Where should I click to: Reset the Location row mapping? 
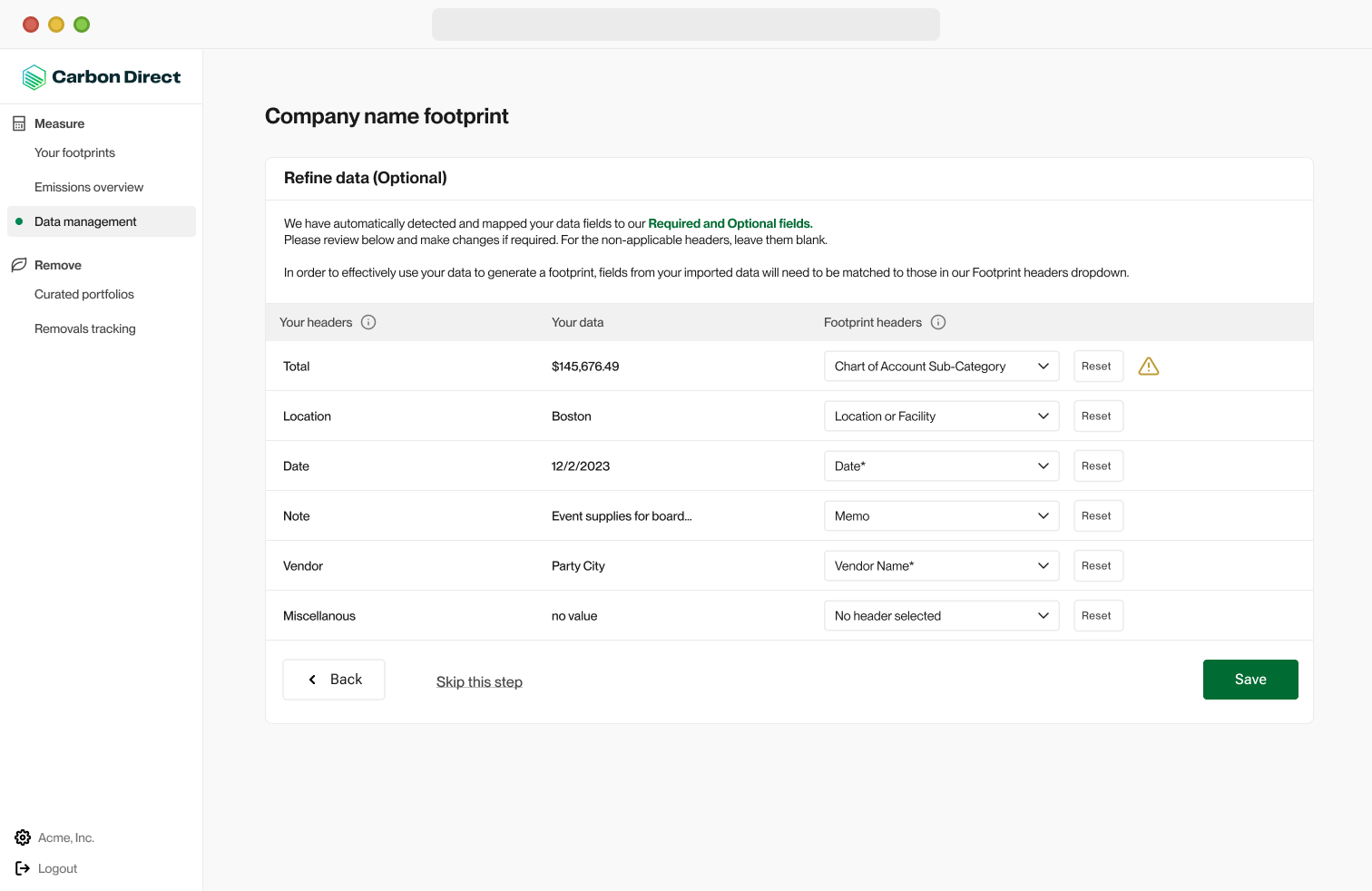tap(1098, 416)
